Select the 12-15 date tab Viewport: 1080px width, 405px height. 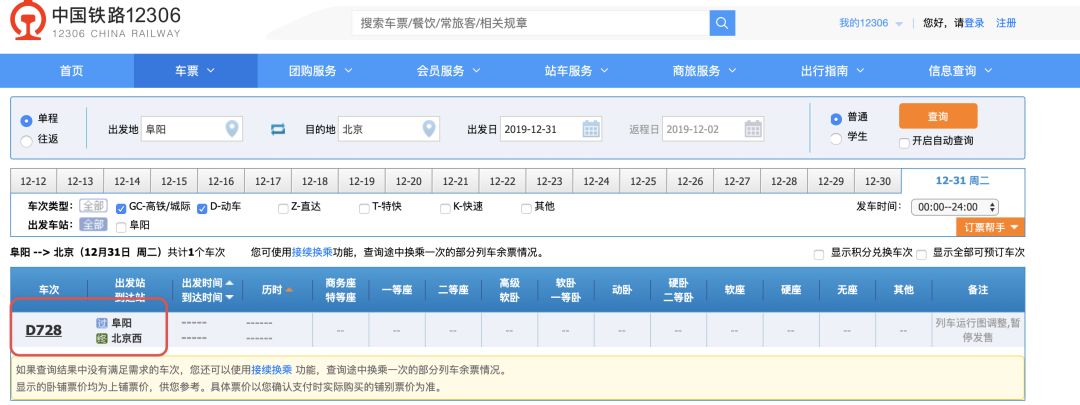[x=174, y=182]
